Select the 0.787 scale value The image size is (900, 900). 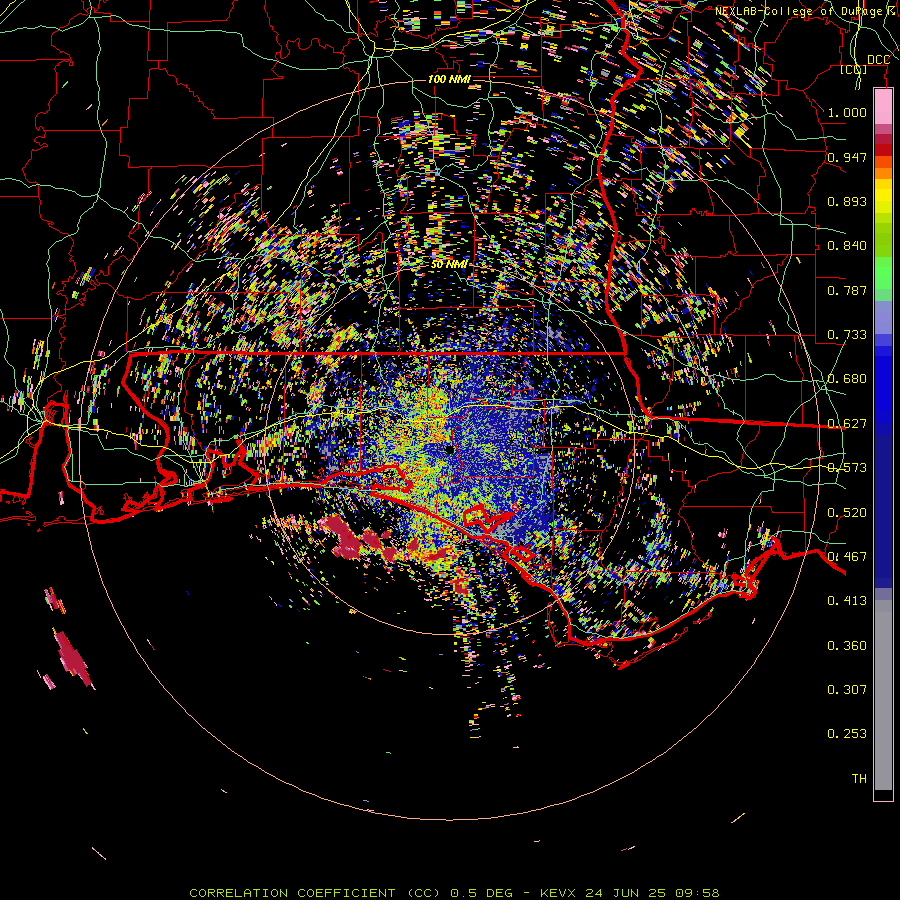pyautogui.click(x=847, y=290)
